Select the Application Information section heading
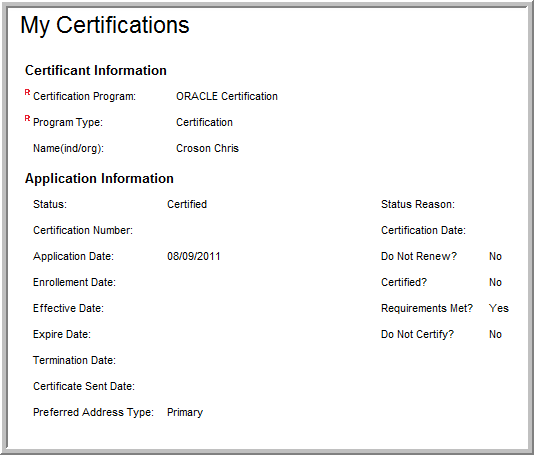534x455 pixels. coord(99,178)
